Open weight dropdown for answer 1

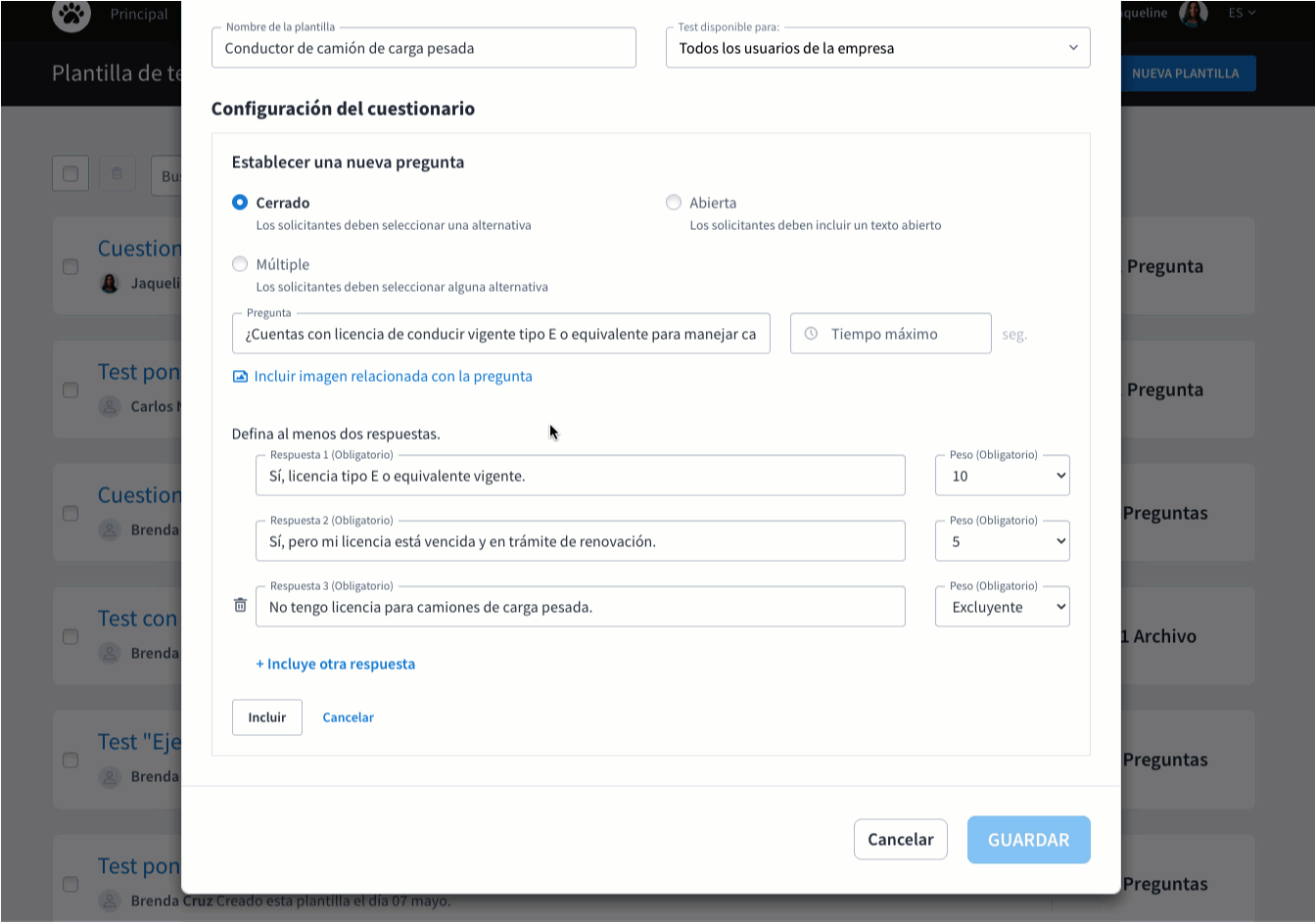1002,476
